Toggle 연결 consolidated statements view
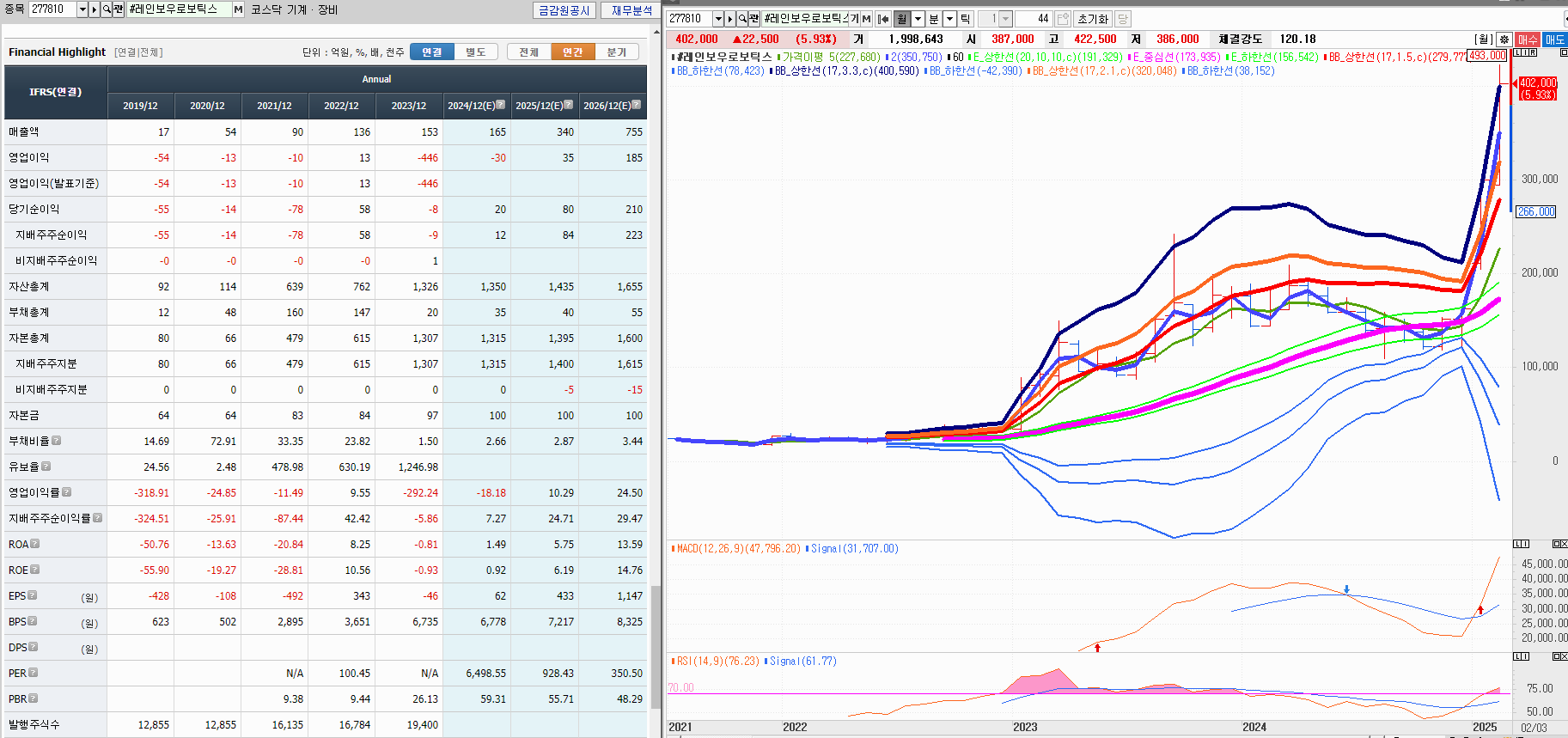 tap(431, 52)
